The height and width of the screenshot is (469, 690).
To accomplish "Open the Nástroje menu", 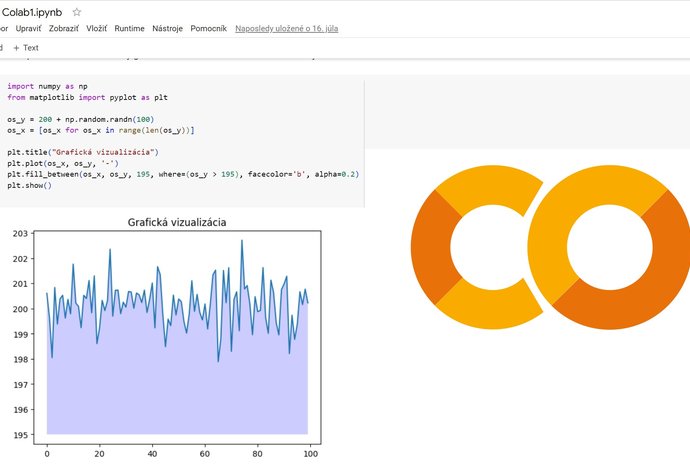I will tap(167, 29).
